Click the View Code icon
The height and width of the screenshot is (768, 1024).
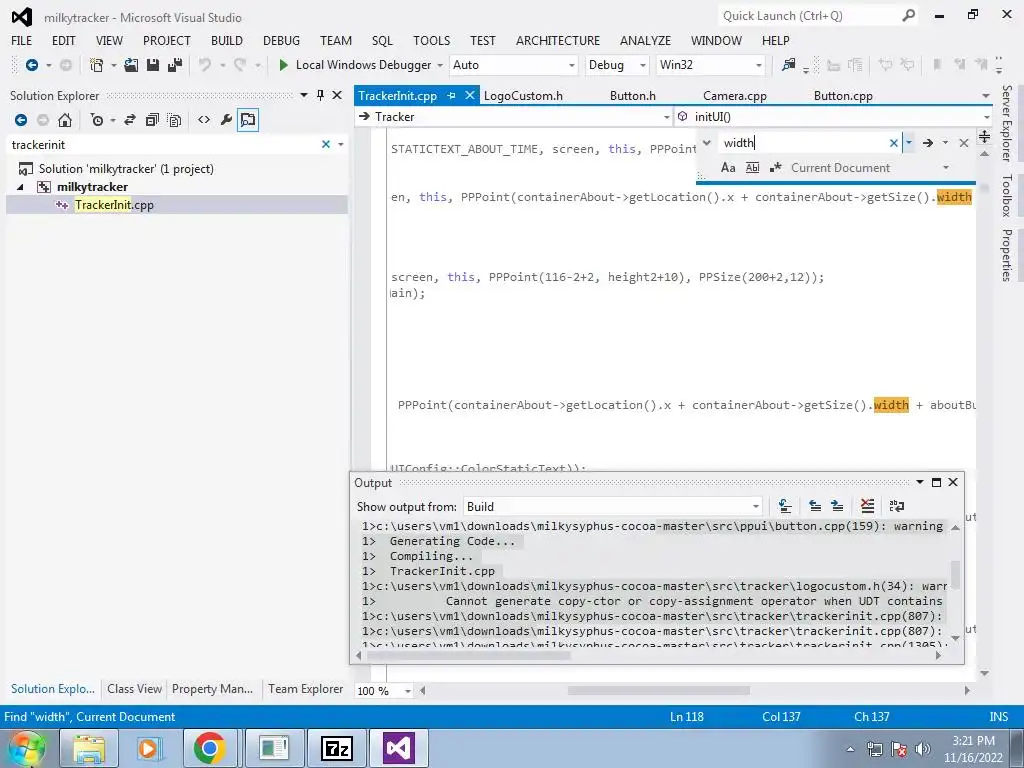[x=204, y=120]
